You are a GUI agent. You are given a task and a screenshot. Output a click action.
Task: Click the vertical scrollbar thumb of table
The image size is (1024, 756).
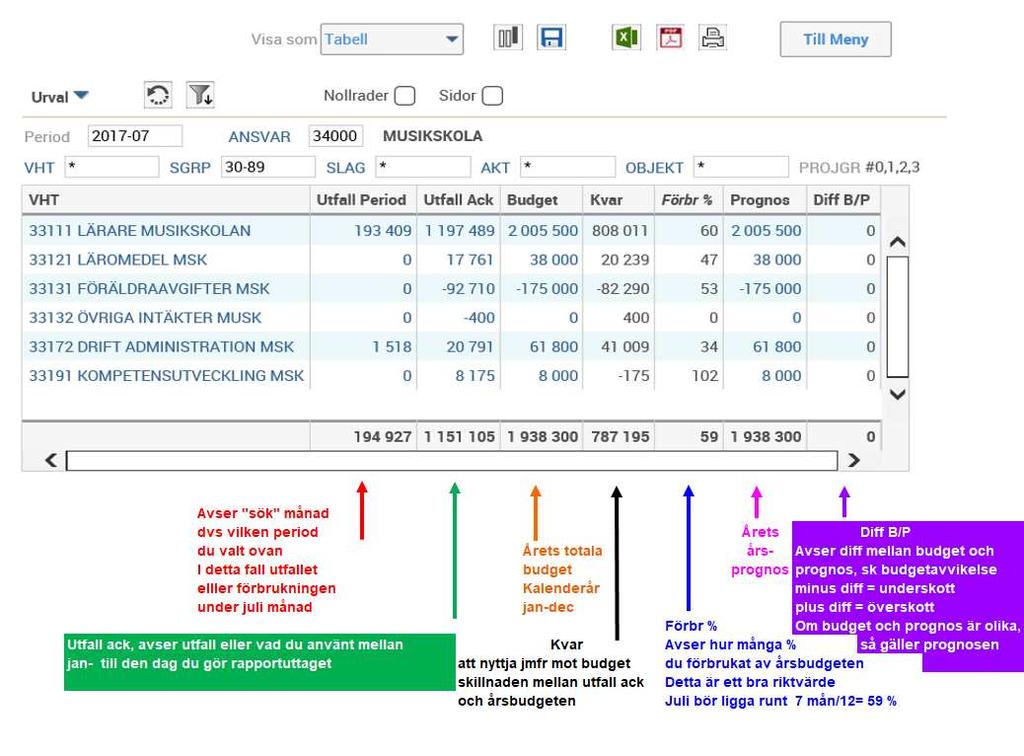coord(897,317)
